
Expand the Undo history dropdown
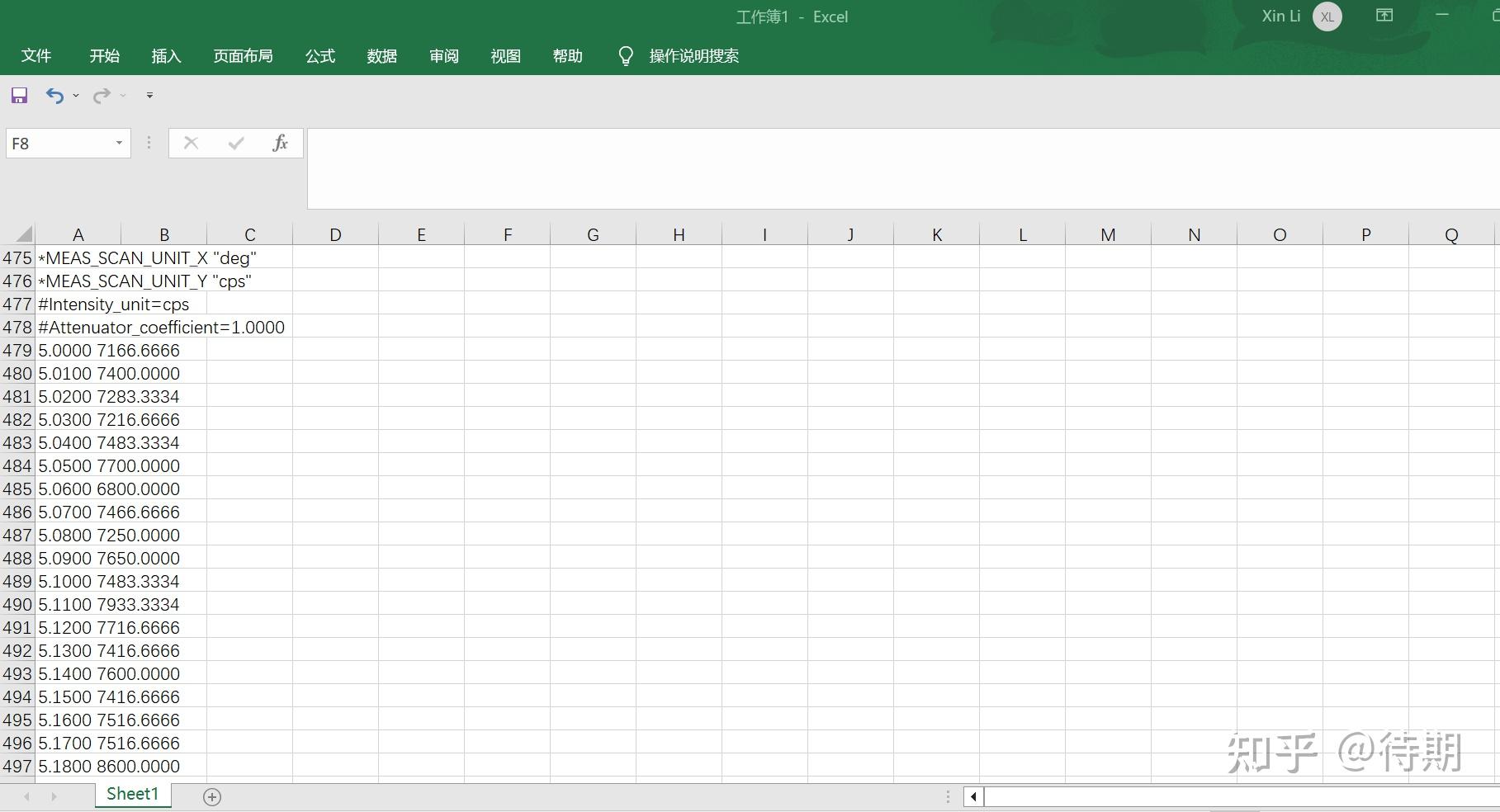(75, 96)
